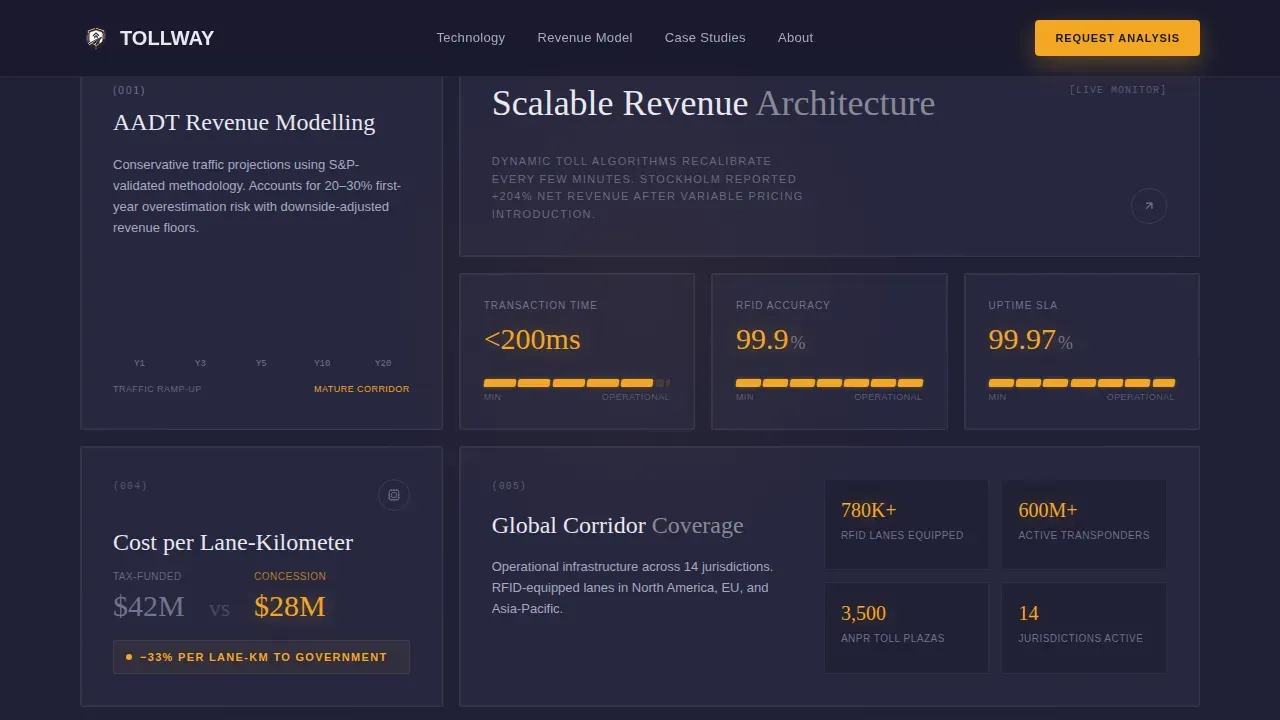This screenshot has height=720, width=1280.
Task: Click the (005) card number label
Action: (x=509, y=486)
